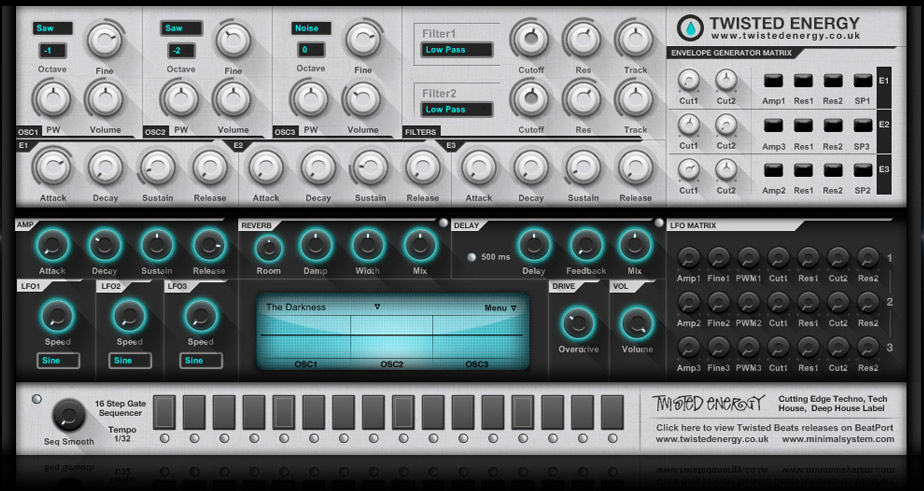924x491 pixels.
Task: Click the LFO3 Speed knob
Action: [201, 317]
